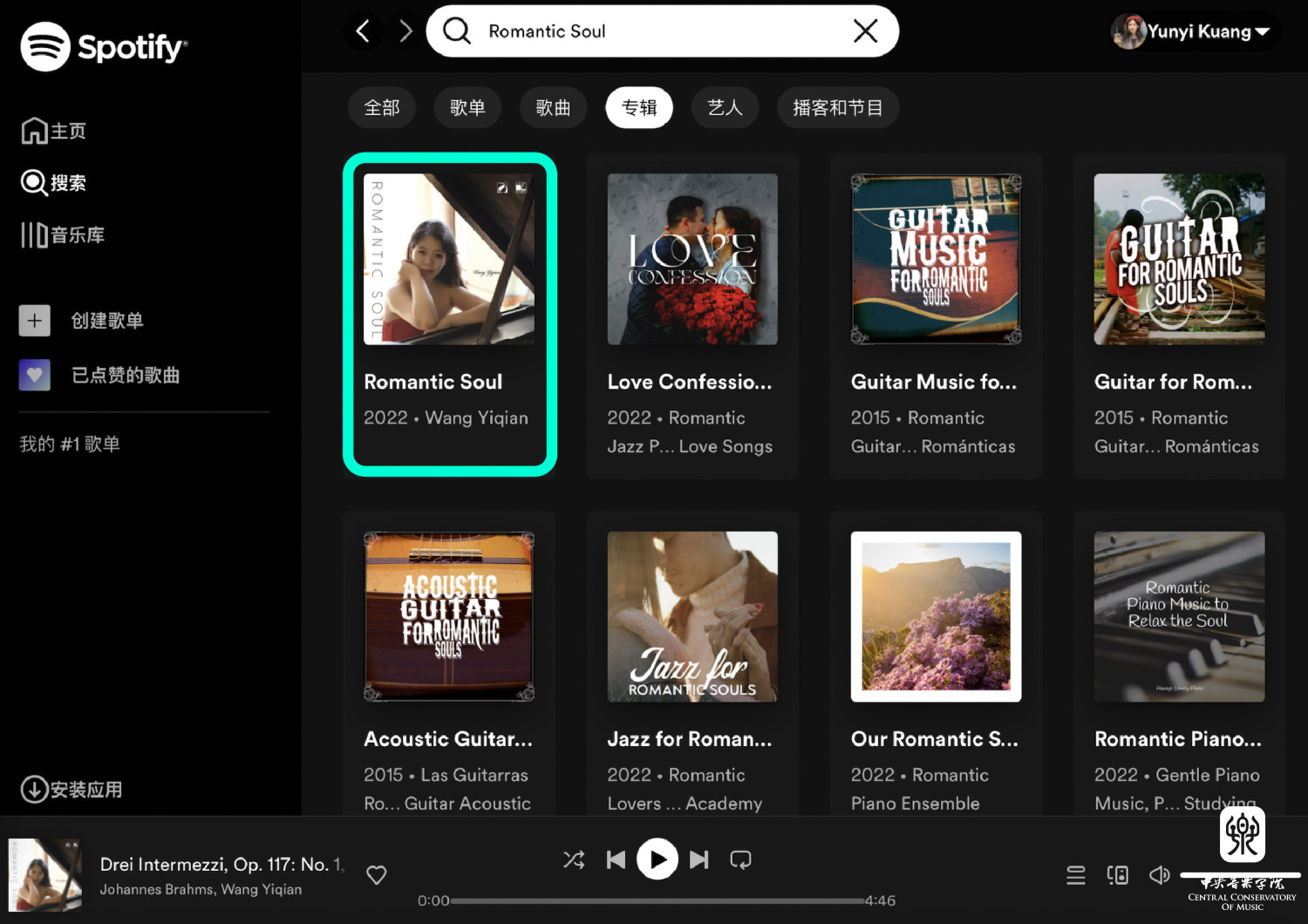Open the queue list icon
Screen dimensions: 1308x924
[1076, 875]
